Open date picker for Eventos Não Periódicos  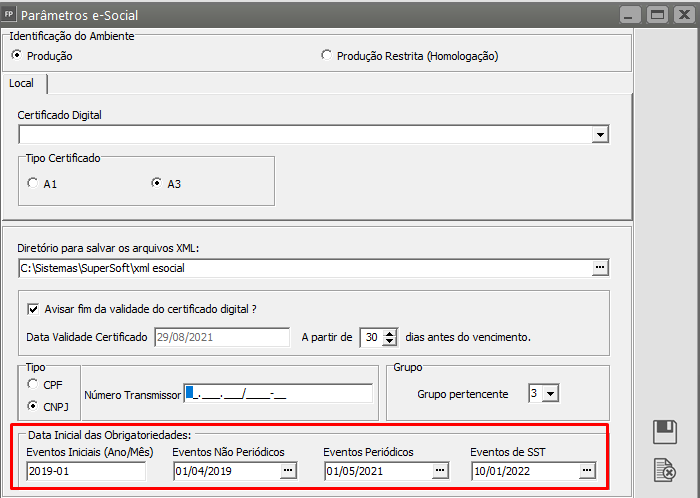click(x=288, y=470)
